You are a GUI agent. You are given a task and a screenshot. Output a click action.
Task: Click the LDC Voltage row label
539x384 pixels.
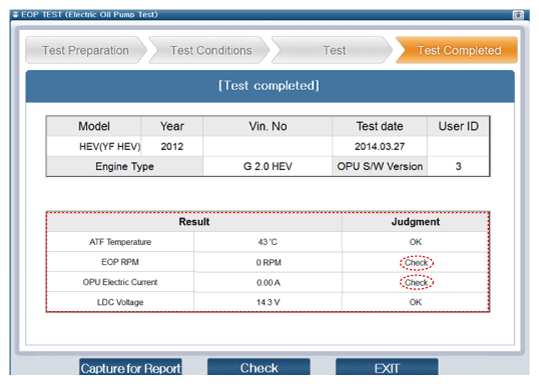click(120, 302)
